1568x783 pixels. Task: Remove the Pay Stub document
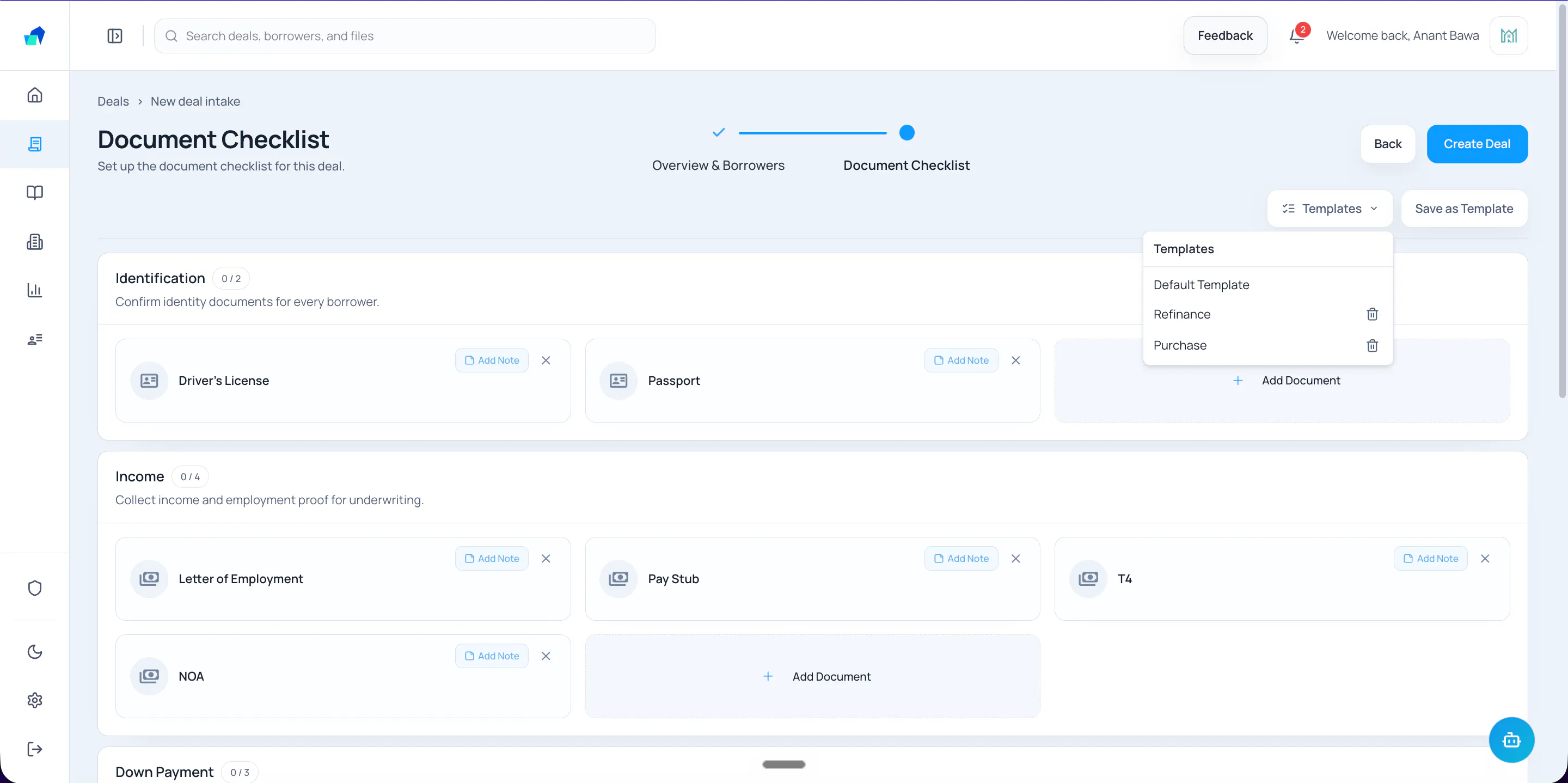pyautogui.click(x=1016, y=558)
